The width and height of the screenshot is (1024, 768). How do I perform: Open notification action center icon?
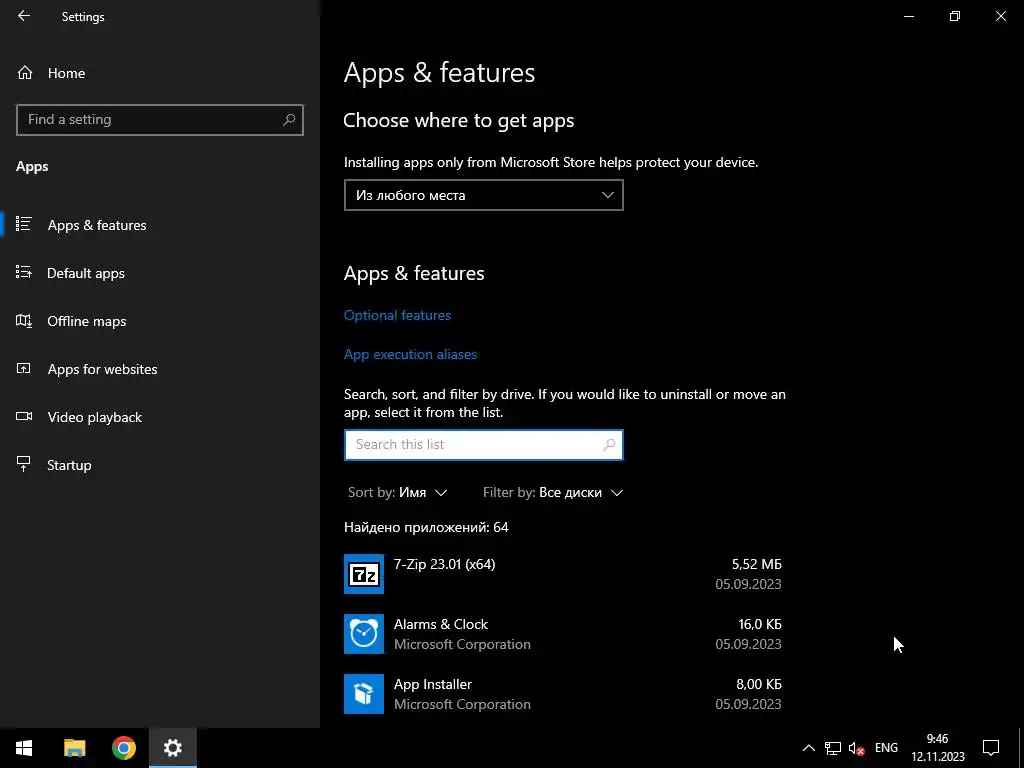(x=991, y=748)
